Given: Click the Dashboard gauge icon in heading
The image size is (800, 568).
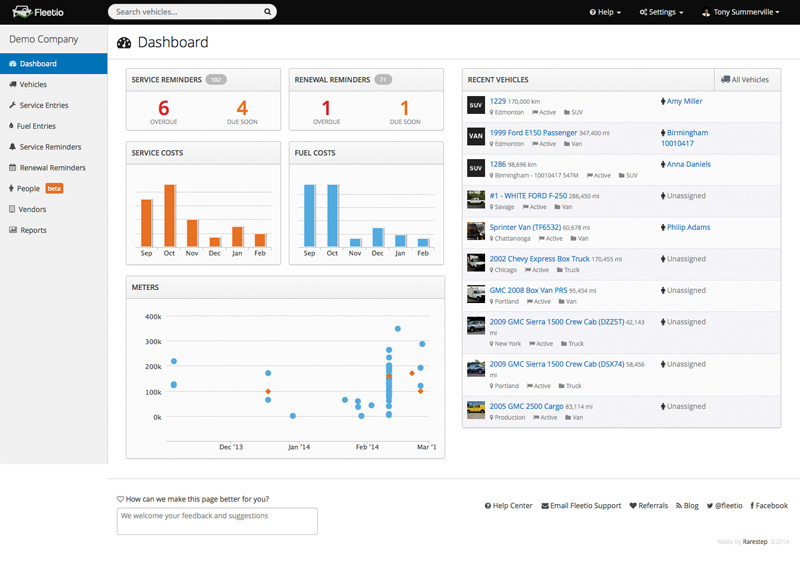Looking at the screenshot, I should pos(124,43).
